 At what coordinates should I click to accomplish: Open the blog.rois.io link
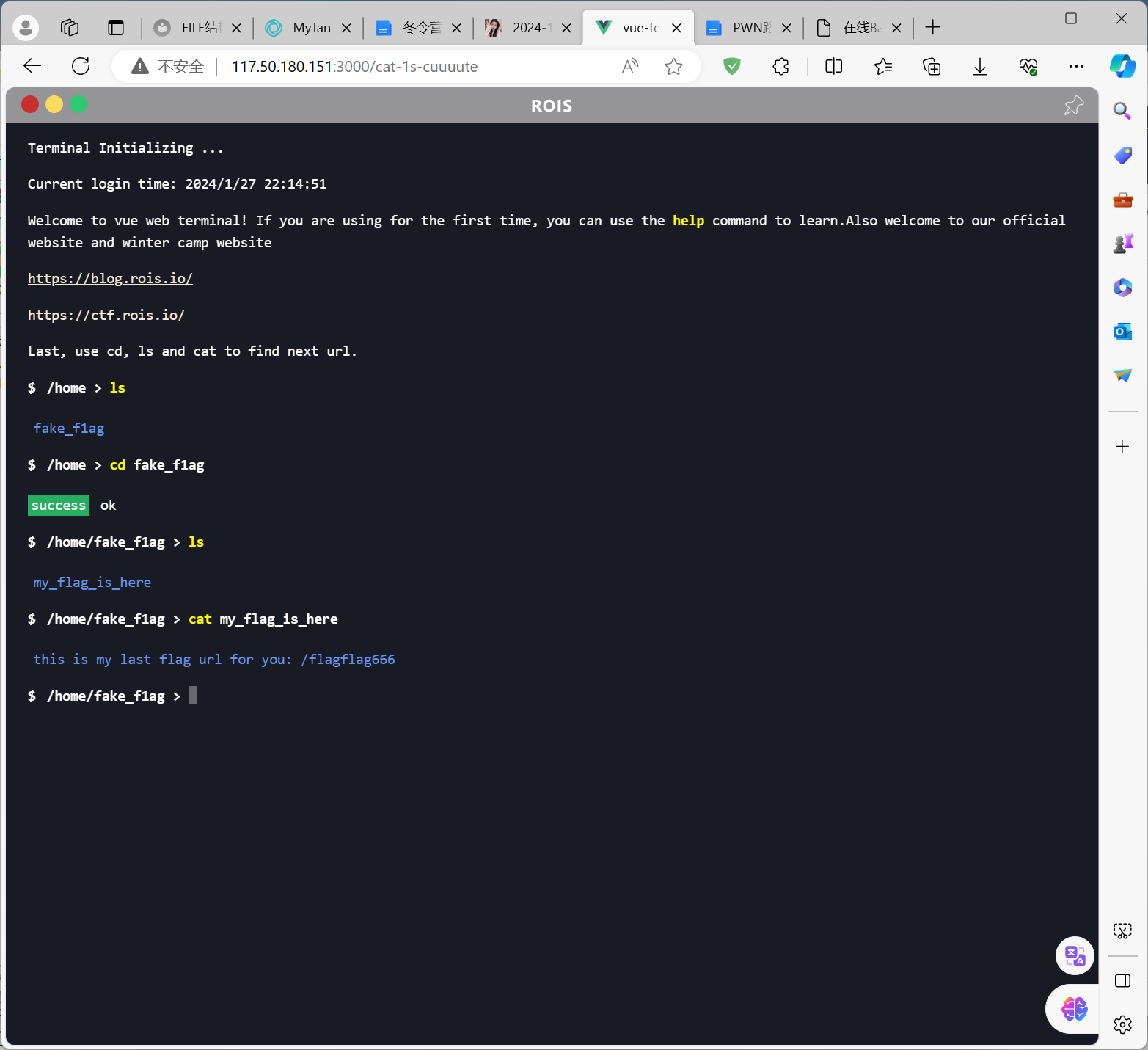(110, 279)
